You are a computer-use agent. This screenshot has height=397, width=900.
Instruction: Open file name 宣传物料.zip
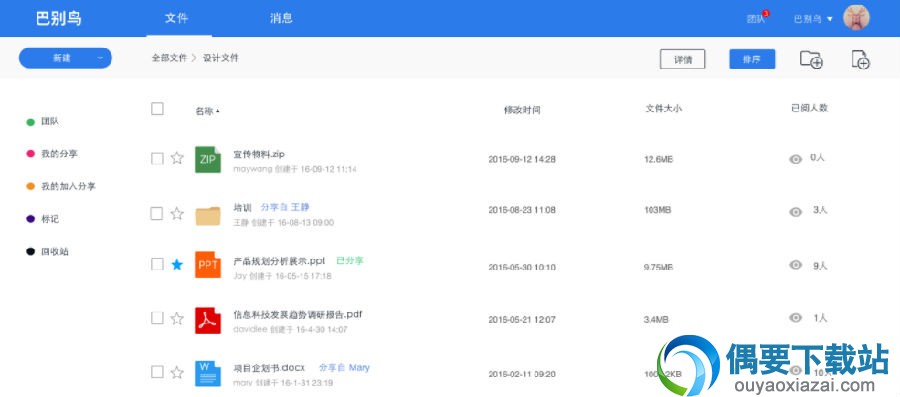click(x=259, y=154)
